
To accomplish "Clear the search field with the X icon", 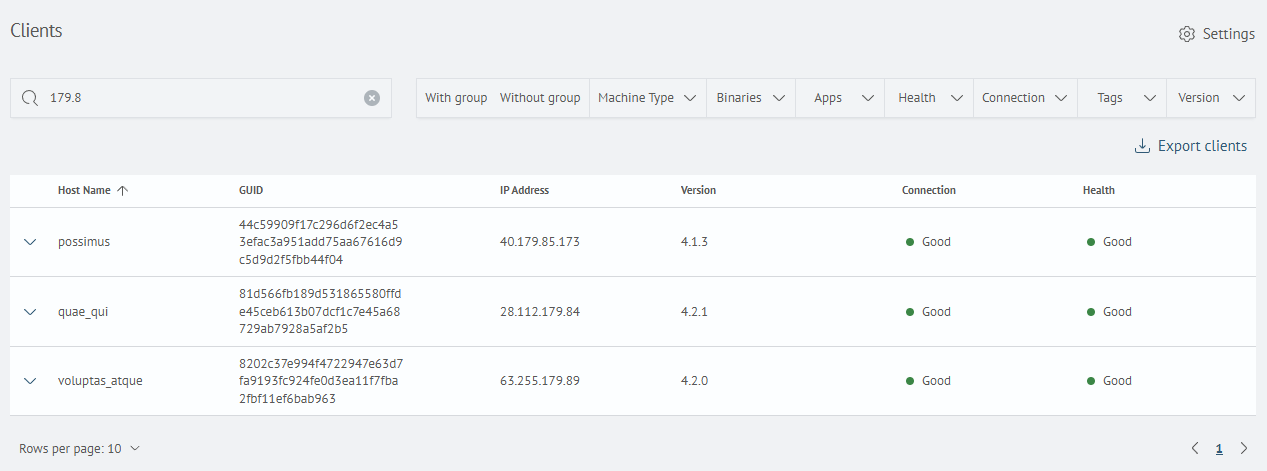I will (372, 98).
